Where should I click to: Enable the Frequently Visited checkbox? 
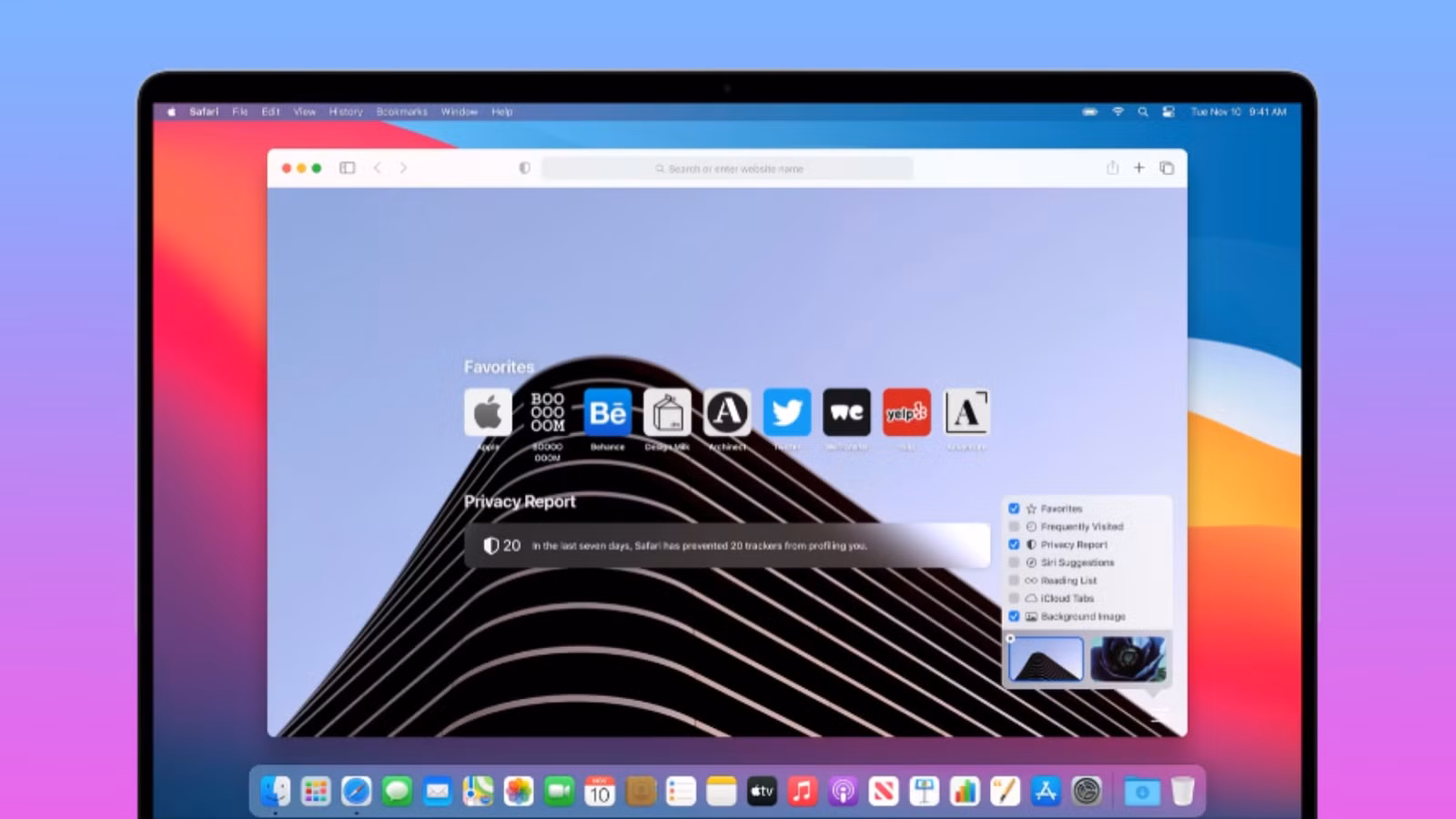[1014, 526]
